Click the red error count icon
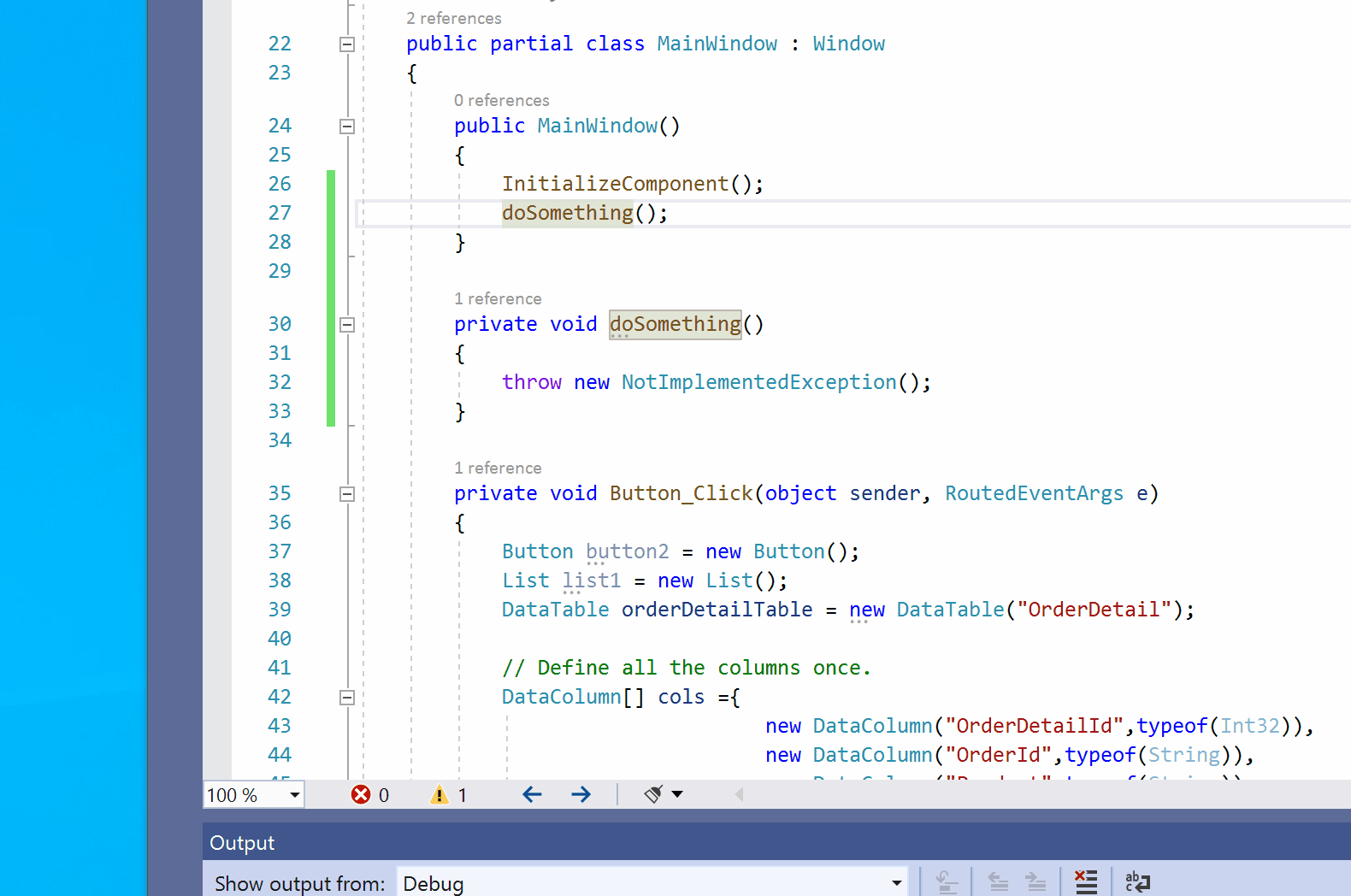This screenshot has height=896, width=1351. pos(361,795)
